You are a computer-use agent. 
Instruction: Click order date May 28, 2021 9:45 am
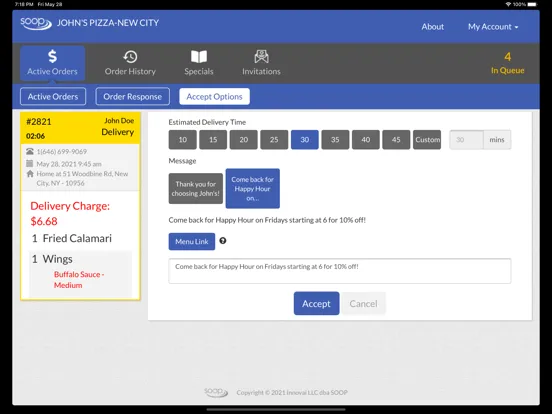pyautogui.click(x=69, y=164)
